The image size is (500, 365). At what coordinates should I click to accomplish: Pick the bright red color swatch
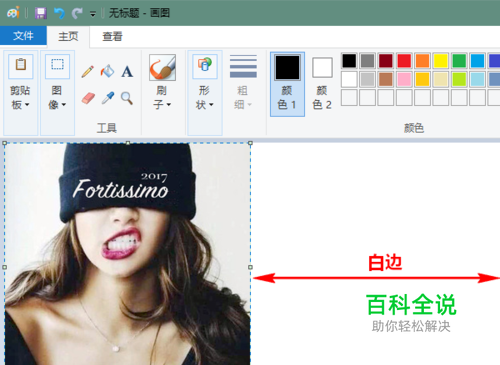(x=404, y=61)
